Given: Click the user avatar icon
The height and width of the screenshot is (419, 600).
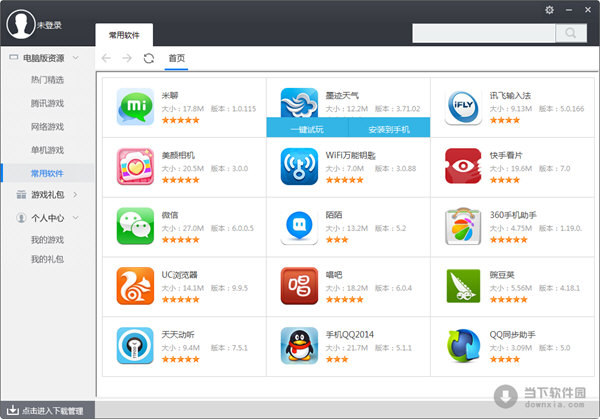Looking at the screenshot, I should coord(21,24).
